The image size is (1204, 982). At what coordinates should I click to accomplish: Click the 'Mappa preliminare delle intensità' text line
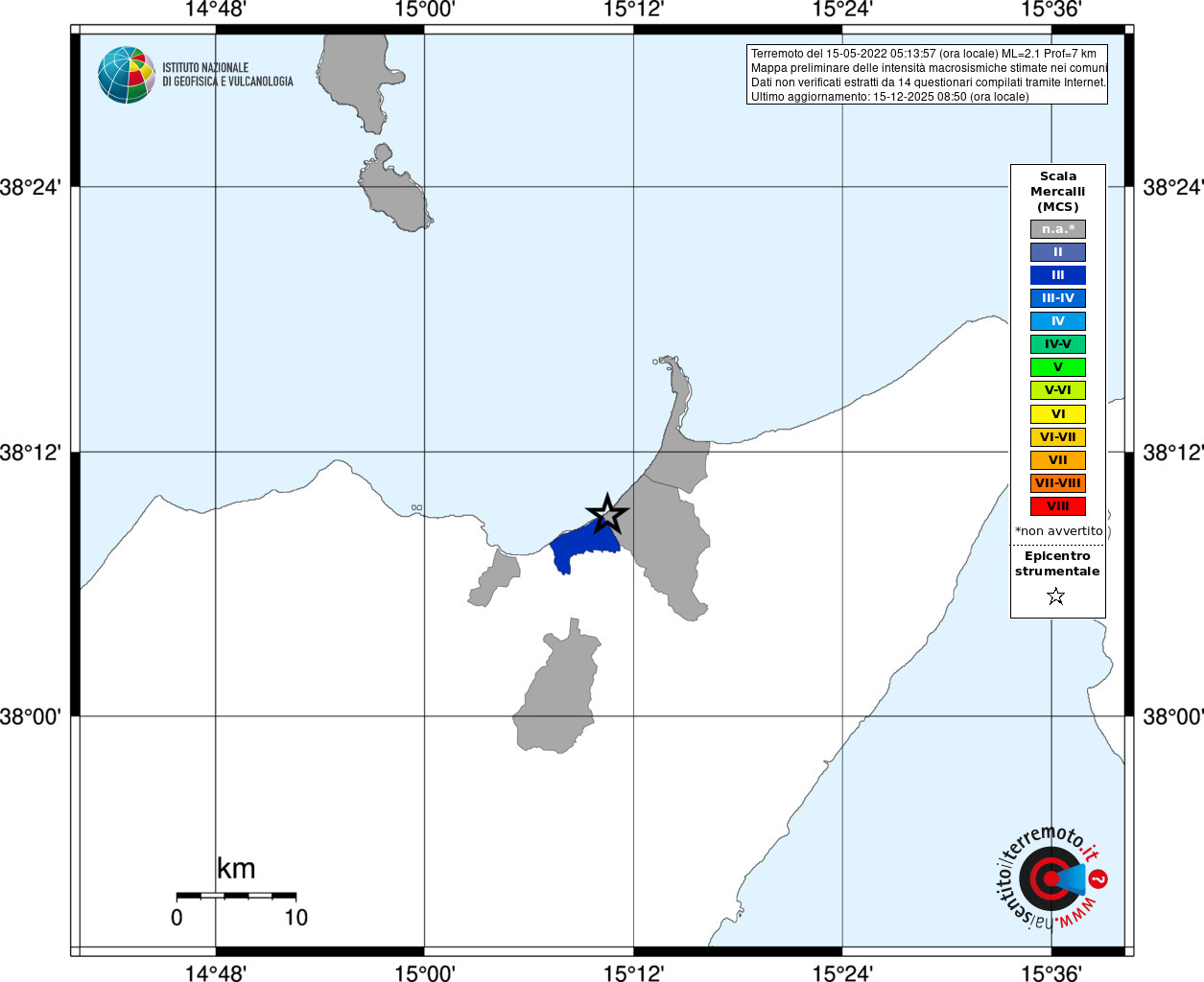[x=929, y=68]
